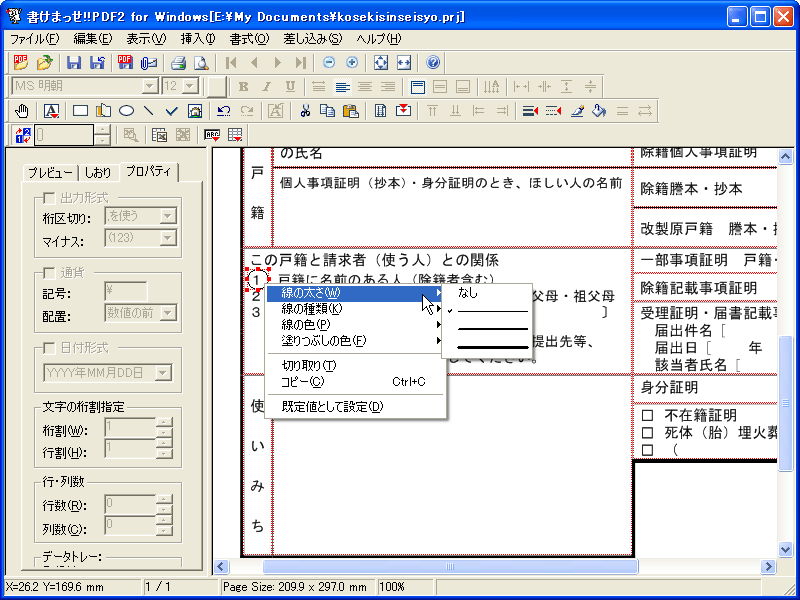Click the fit whole page icon
Screen dimensions: 800x600
[381, 62]
